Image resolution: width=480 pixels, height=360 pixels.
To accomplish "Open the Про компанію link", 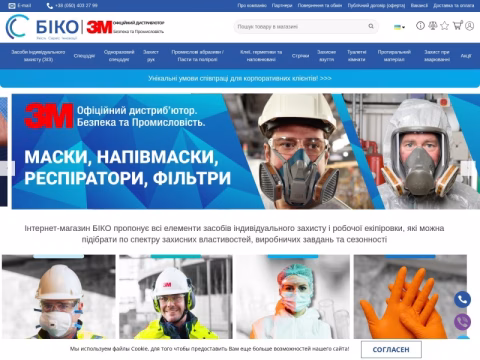I will [252, 6].
